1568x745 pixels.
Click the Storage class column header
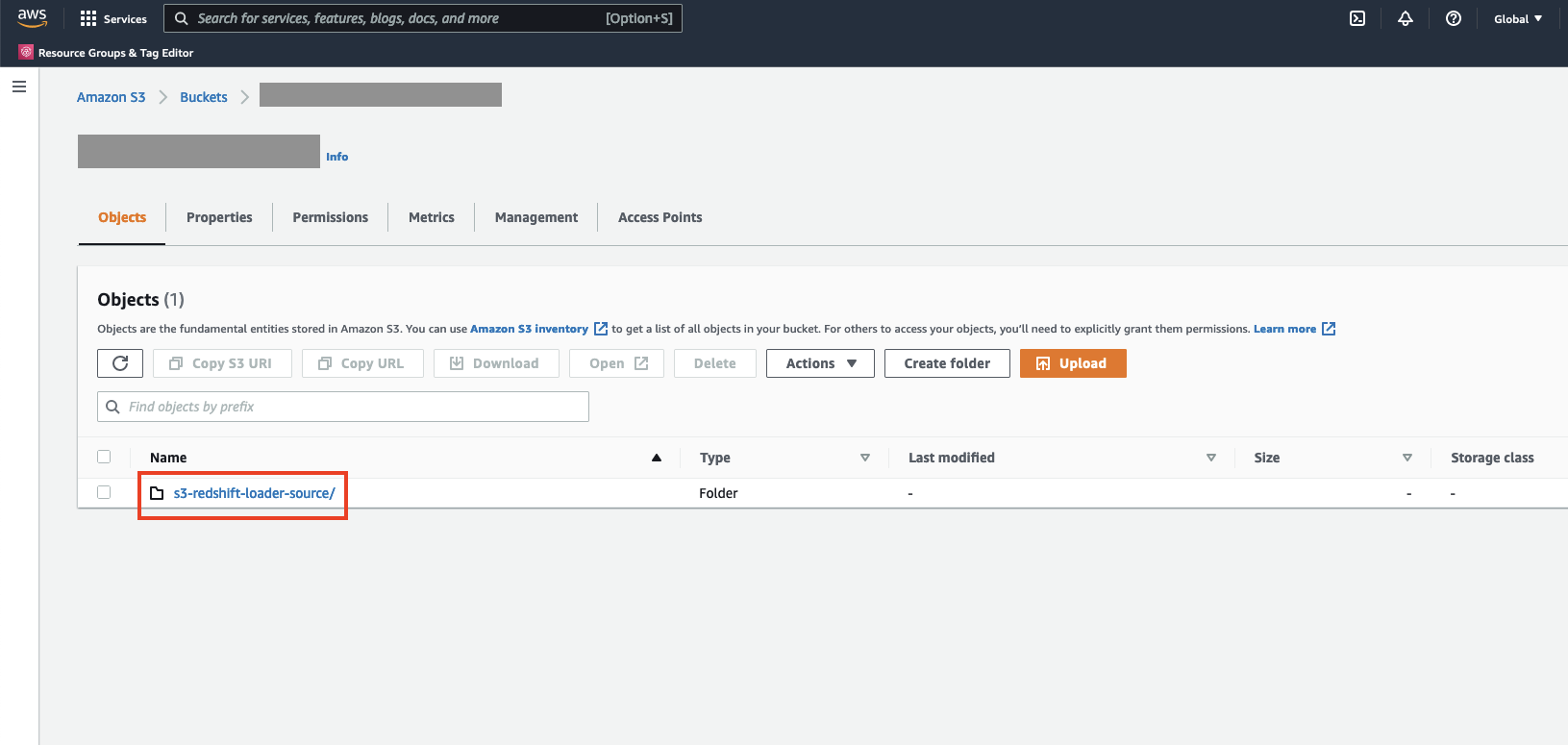click(1492, 458)
